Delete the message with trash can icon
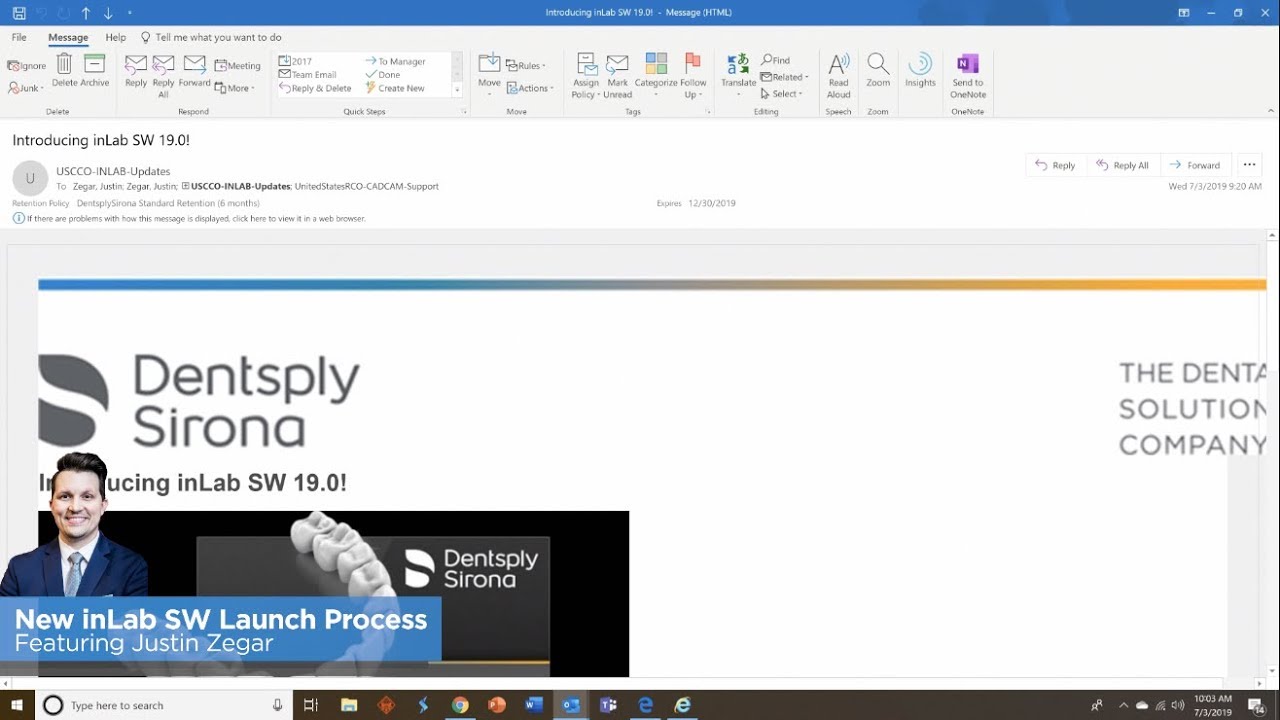 point(64,70)
